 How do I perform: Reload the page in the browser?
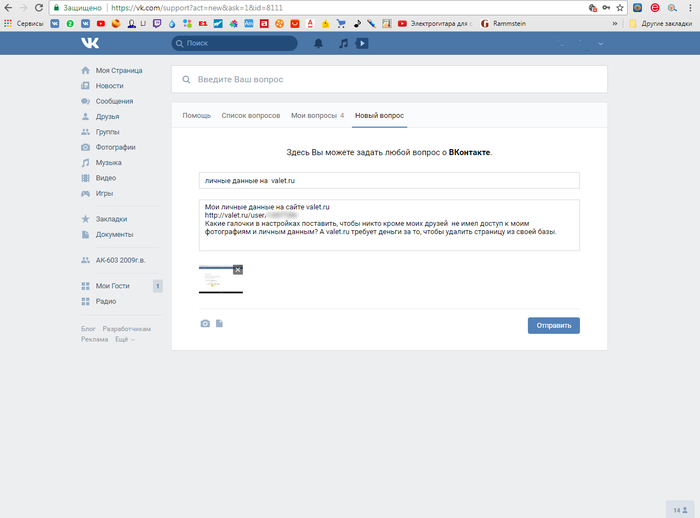[x=40, y=6]
